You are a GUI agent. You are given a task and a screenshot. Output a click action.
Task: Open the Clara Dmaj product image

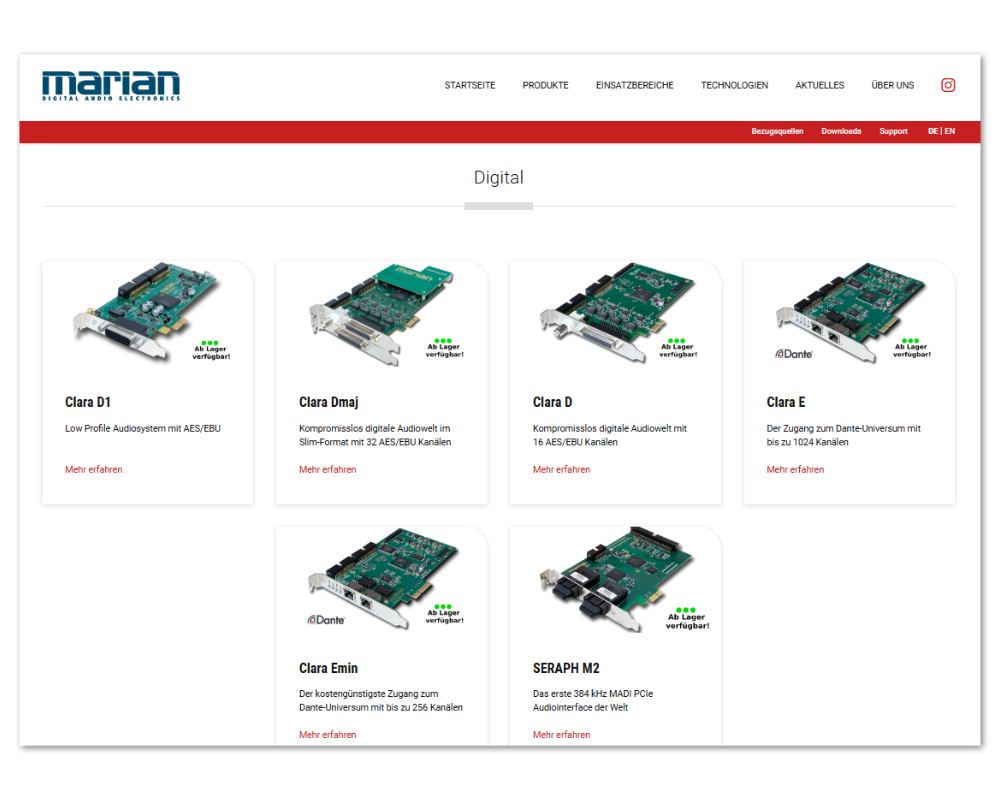381,315
